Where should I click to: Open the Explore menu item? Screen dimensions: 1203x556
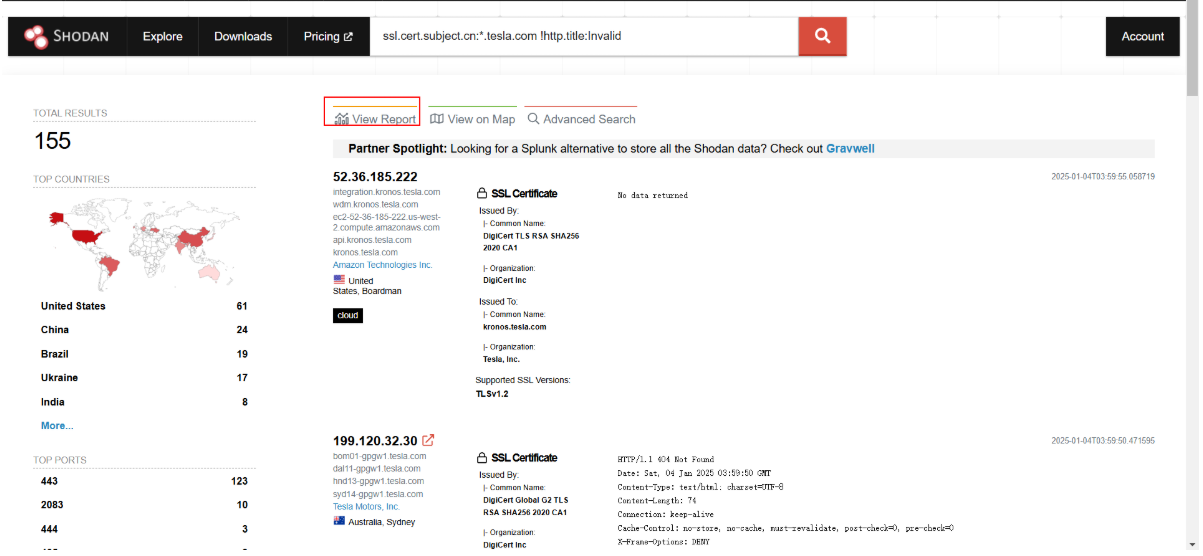coord(162,37)
